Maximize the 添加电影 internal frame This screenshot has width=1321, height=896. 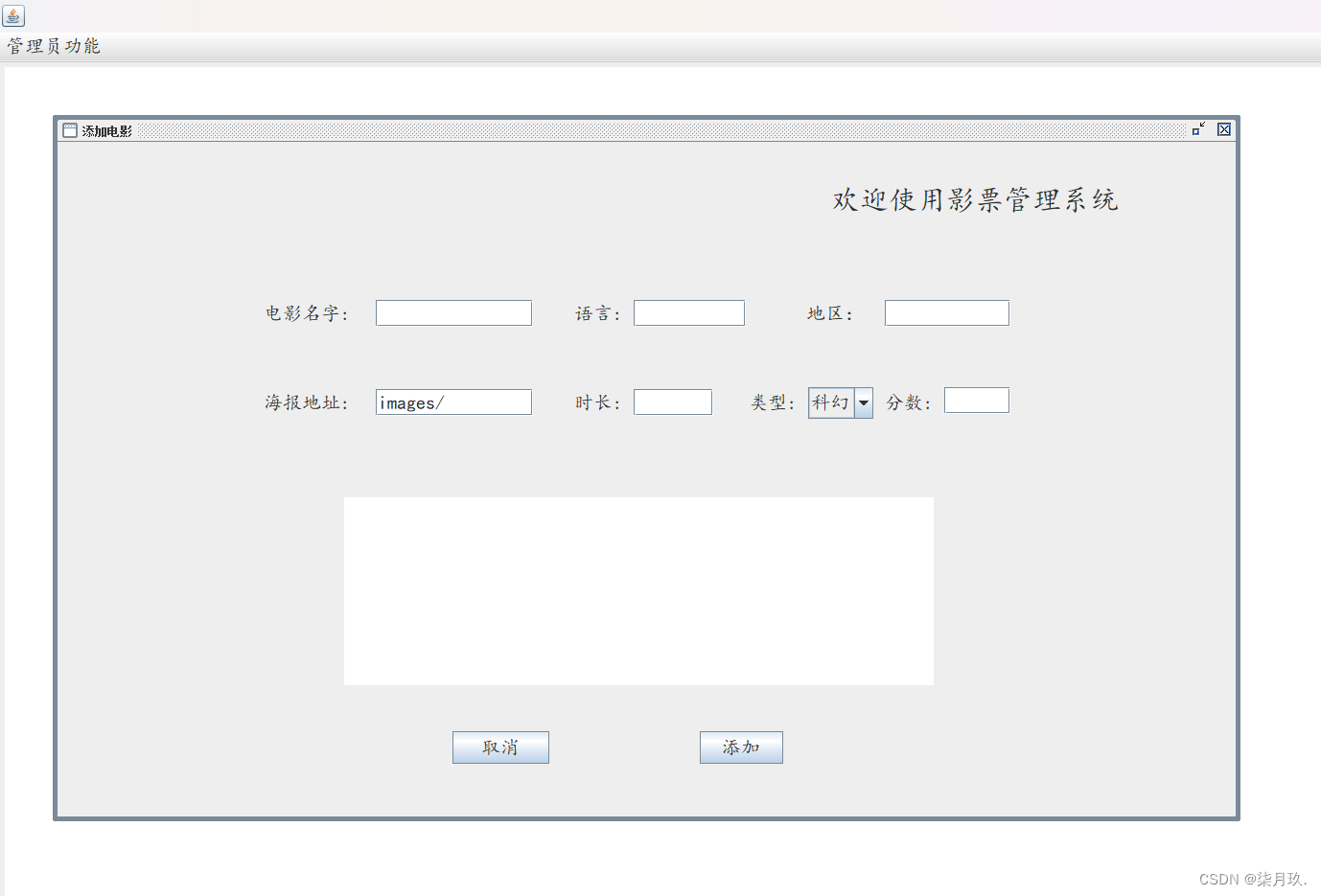(x=1198, y=129)
